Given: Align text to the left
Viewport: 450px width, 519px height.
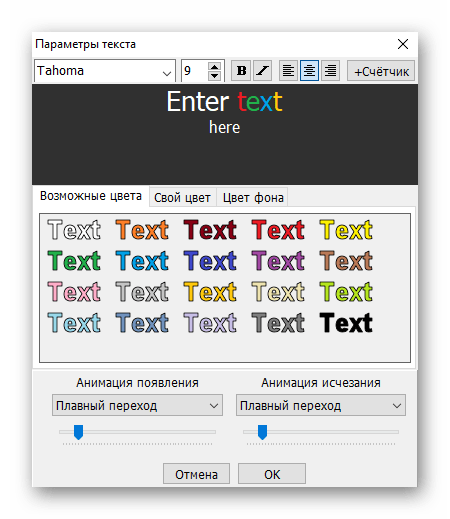Looking at the screenshot, I should coord(288,71).
